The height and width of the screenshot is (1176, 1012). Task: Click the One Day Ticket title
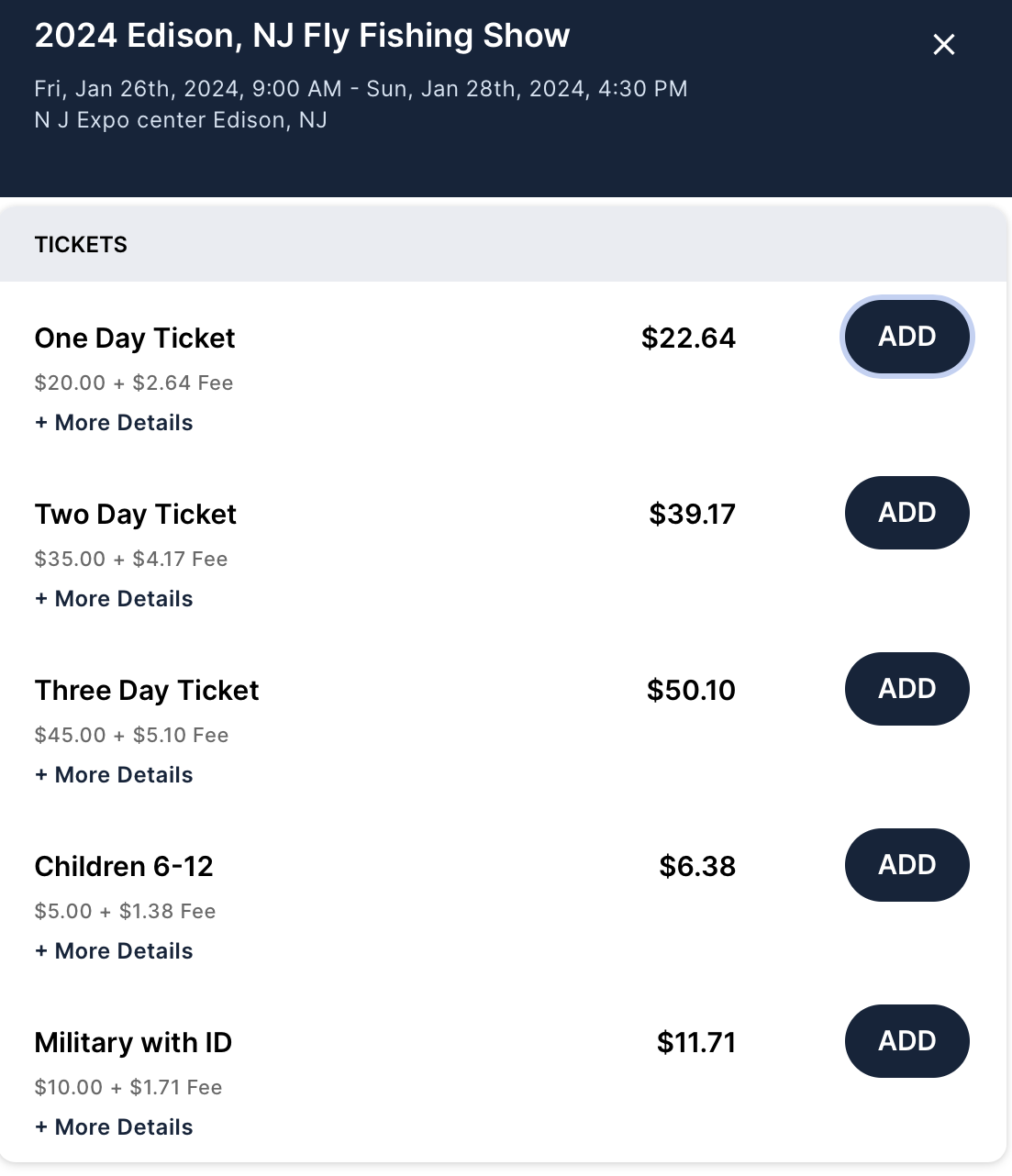pos(135,338)
